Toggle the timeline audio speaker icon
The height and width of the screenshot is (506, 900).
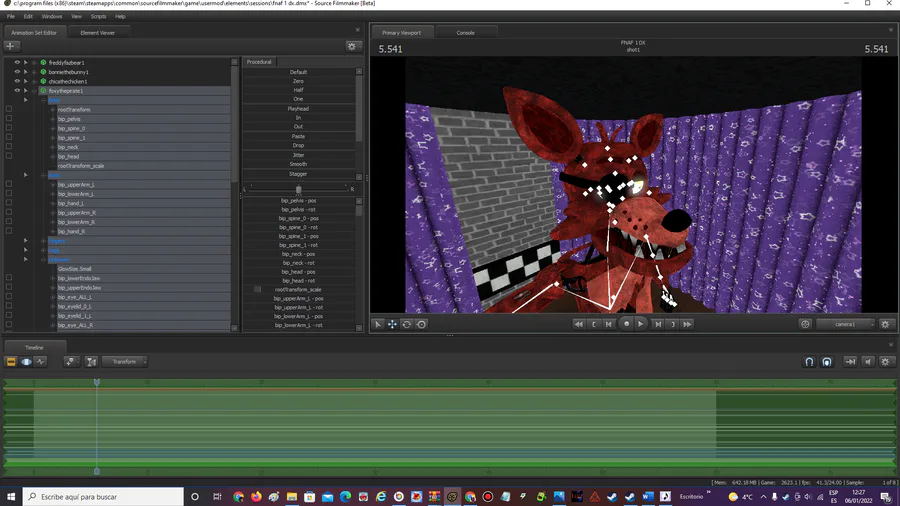tap(868, 361)
